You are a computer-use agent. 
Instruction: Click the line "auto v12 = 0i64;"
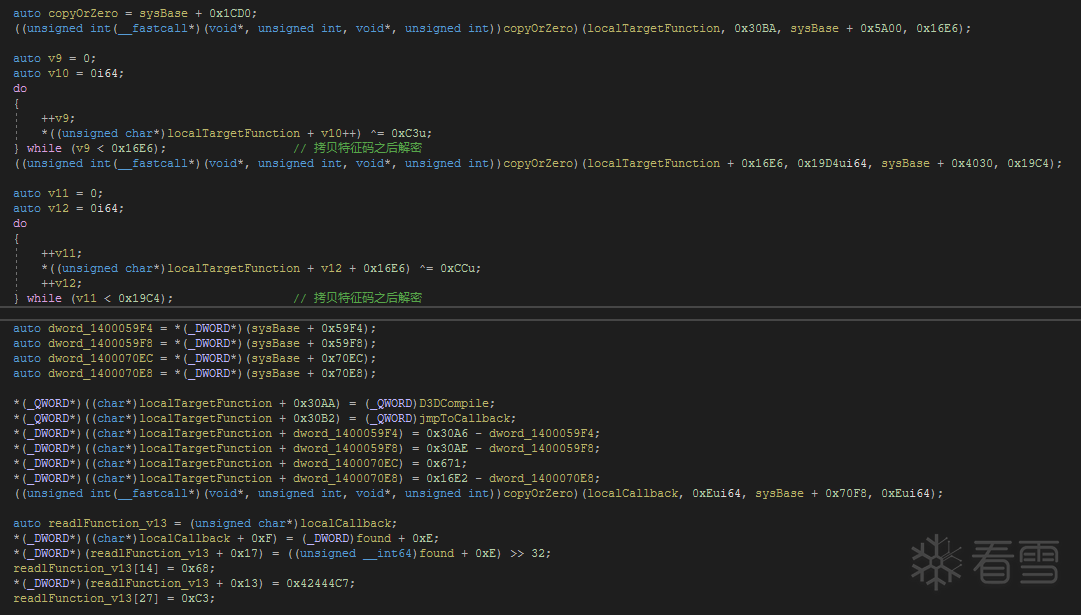[68, 208]
